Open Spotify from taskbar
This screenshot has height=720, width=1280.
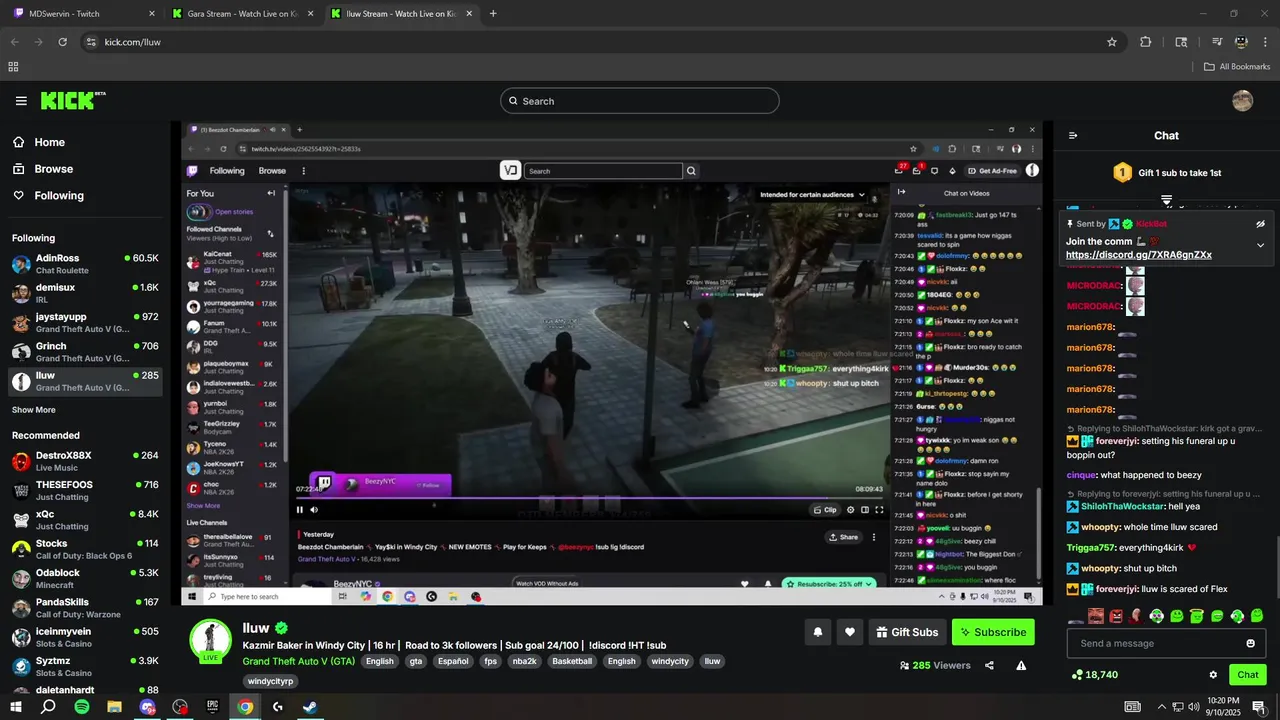pos(82,707)
